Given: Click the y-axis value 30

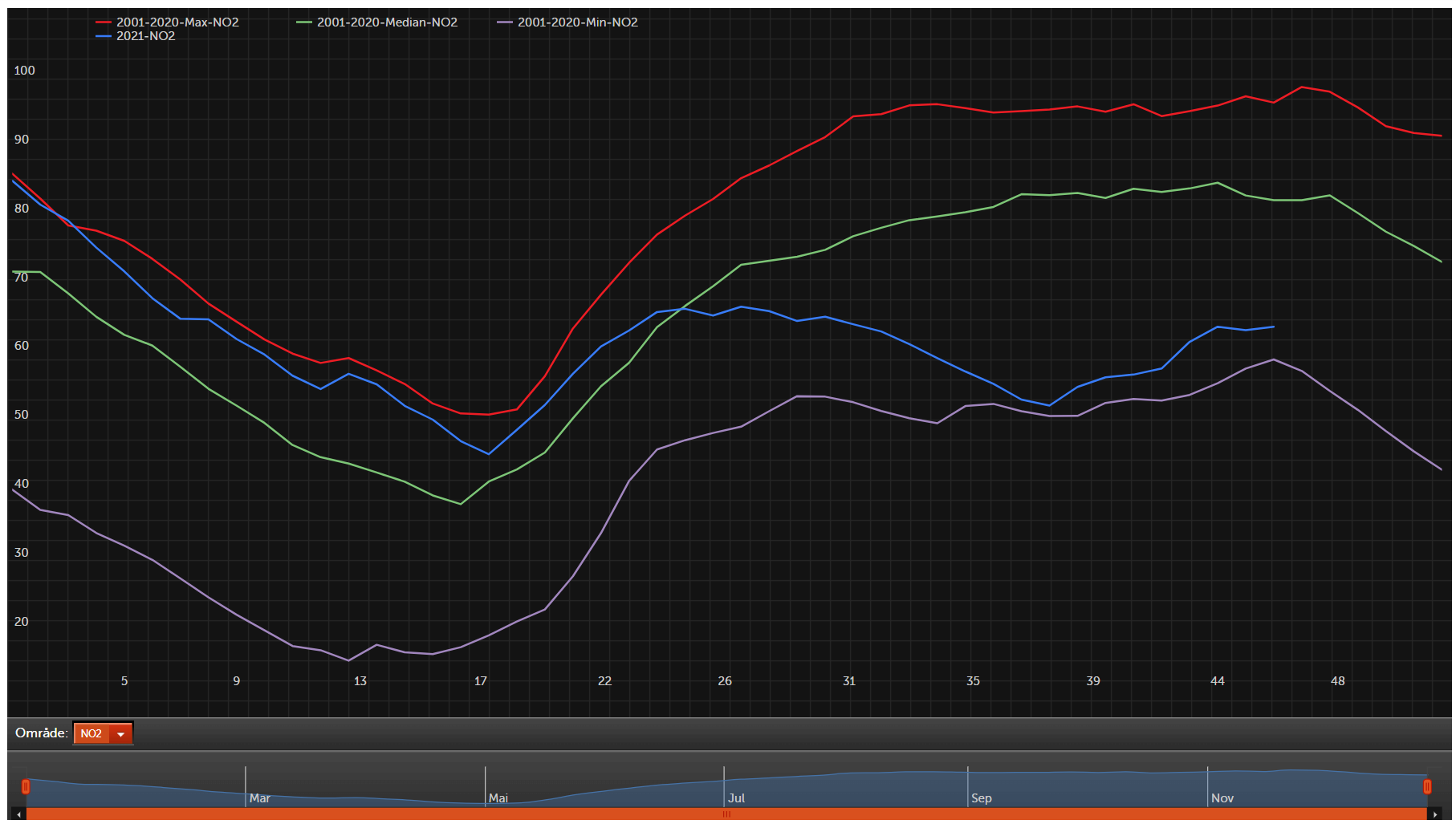Looking at the screenshot, I should (22, 553).
